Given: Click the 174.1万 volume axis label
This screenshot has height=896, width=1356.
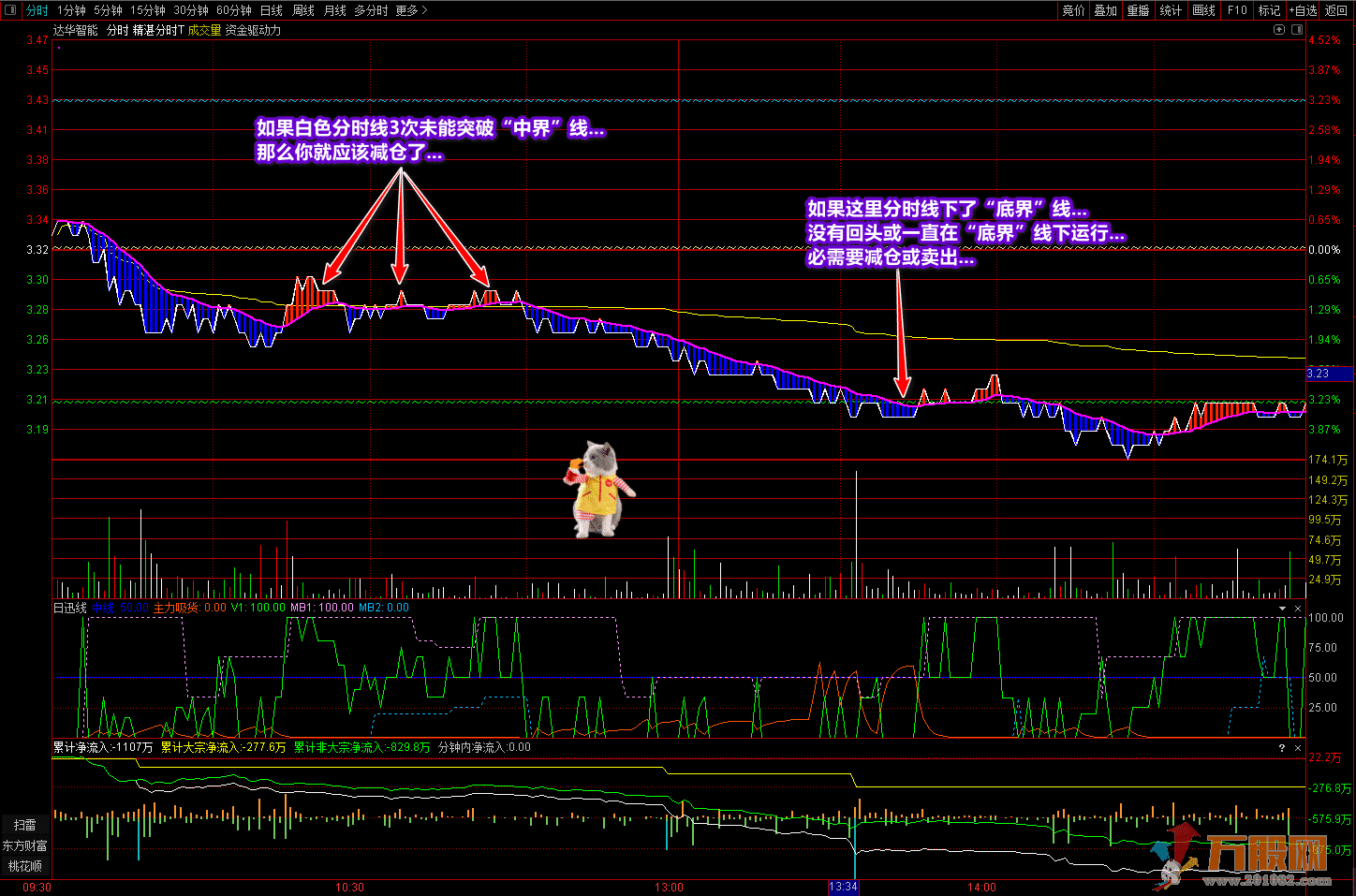Looking at the screenshot, I should pos(1328,460).
